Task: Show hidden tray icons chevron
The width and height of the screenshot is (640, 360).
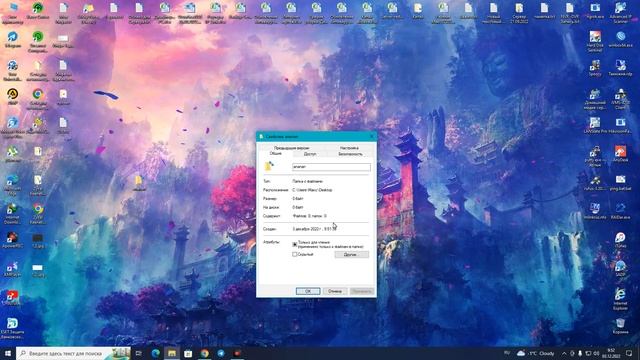Action: click(564, 353)
